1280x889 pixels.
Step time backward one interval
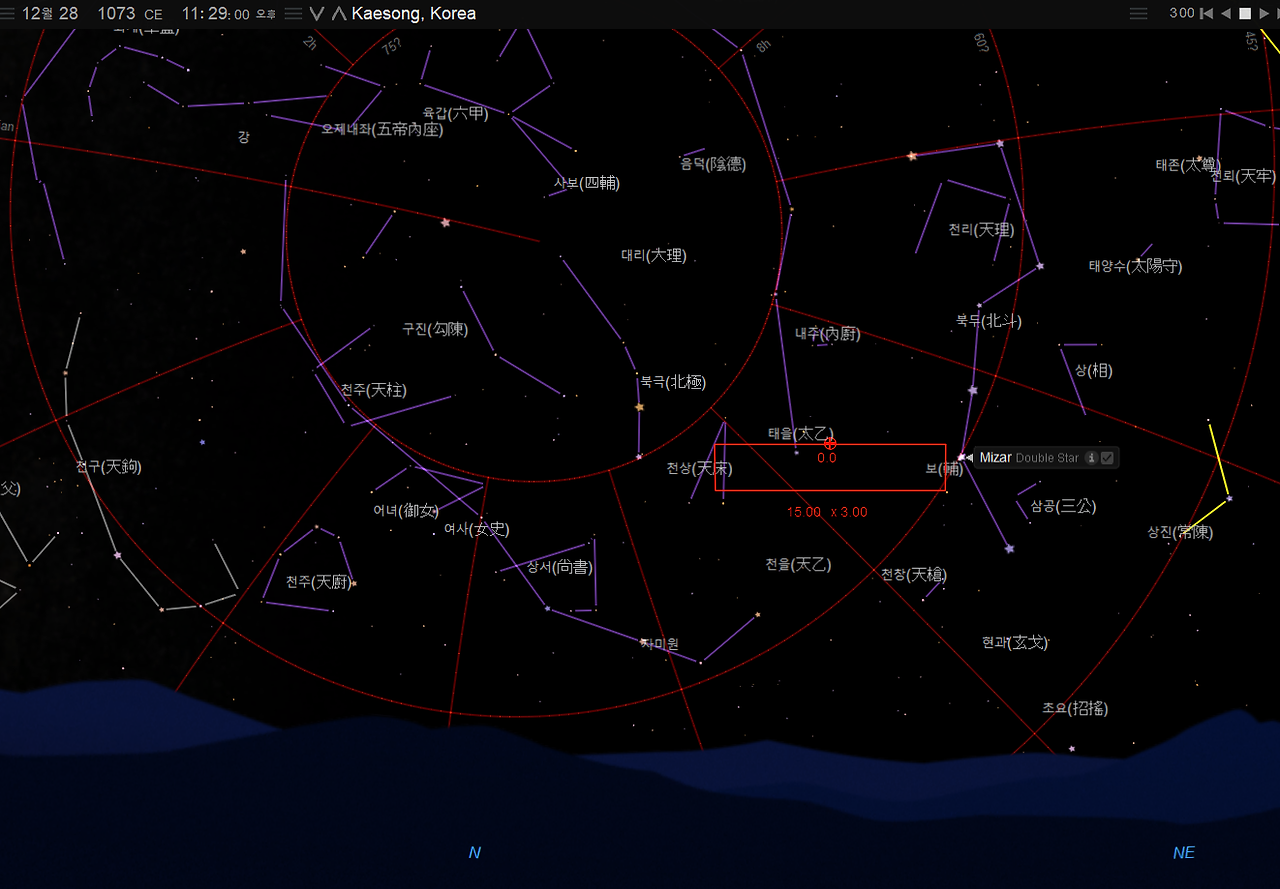pos(1207,13)
